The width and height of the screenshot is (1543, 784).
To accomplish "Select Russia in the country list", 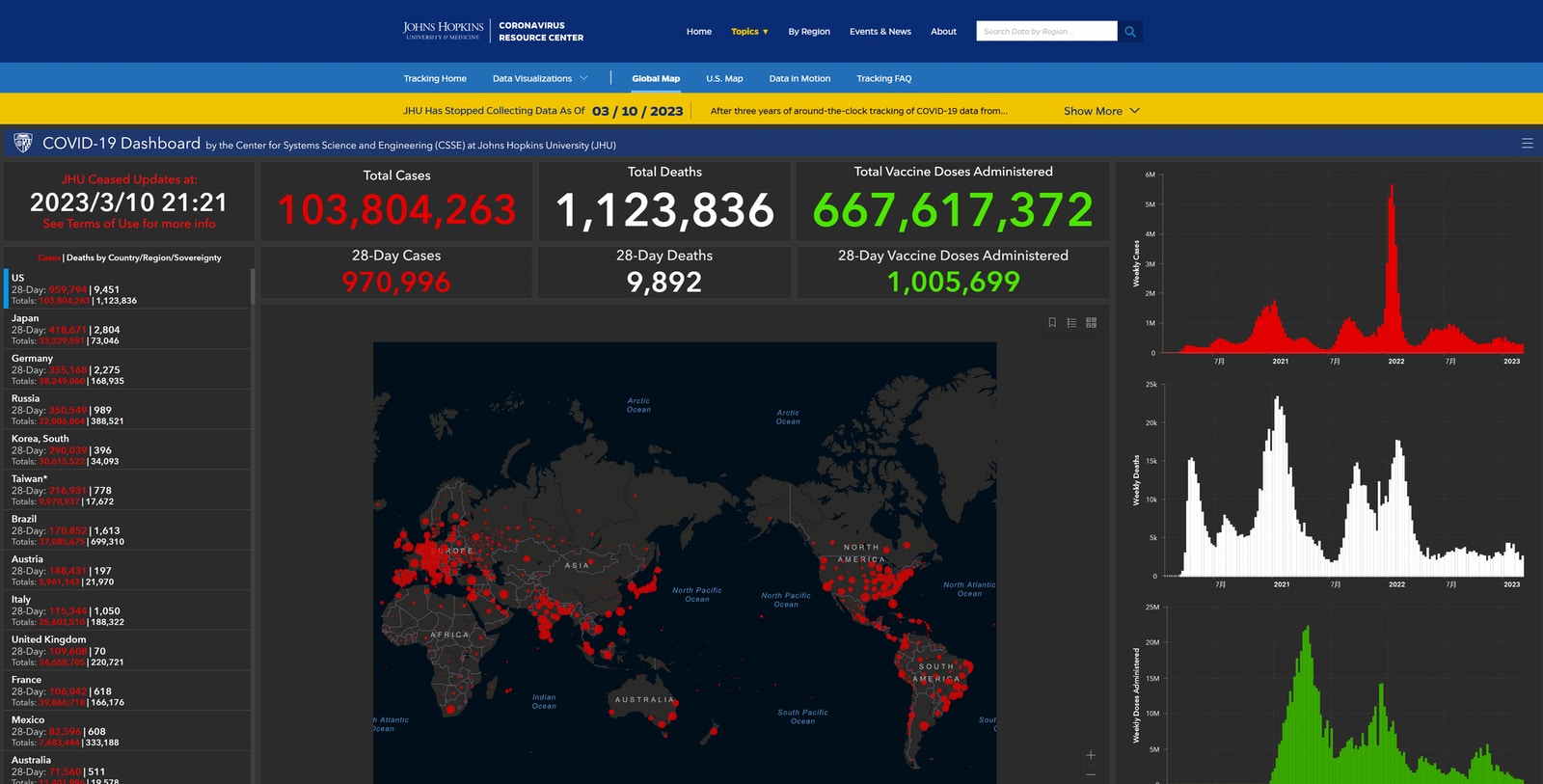I will pyautogui.click(x=127, y=410).
